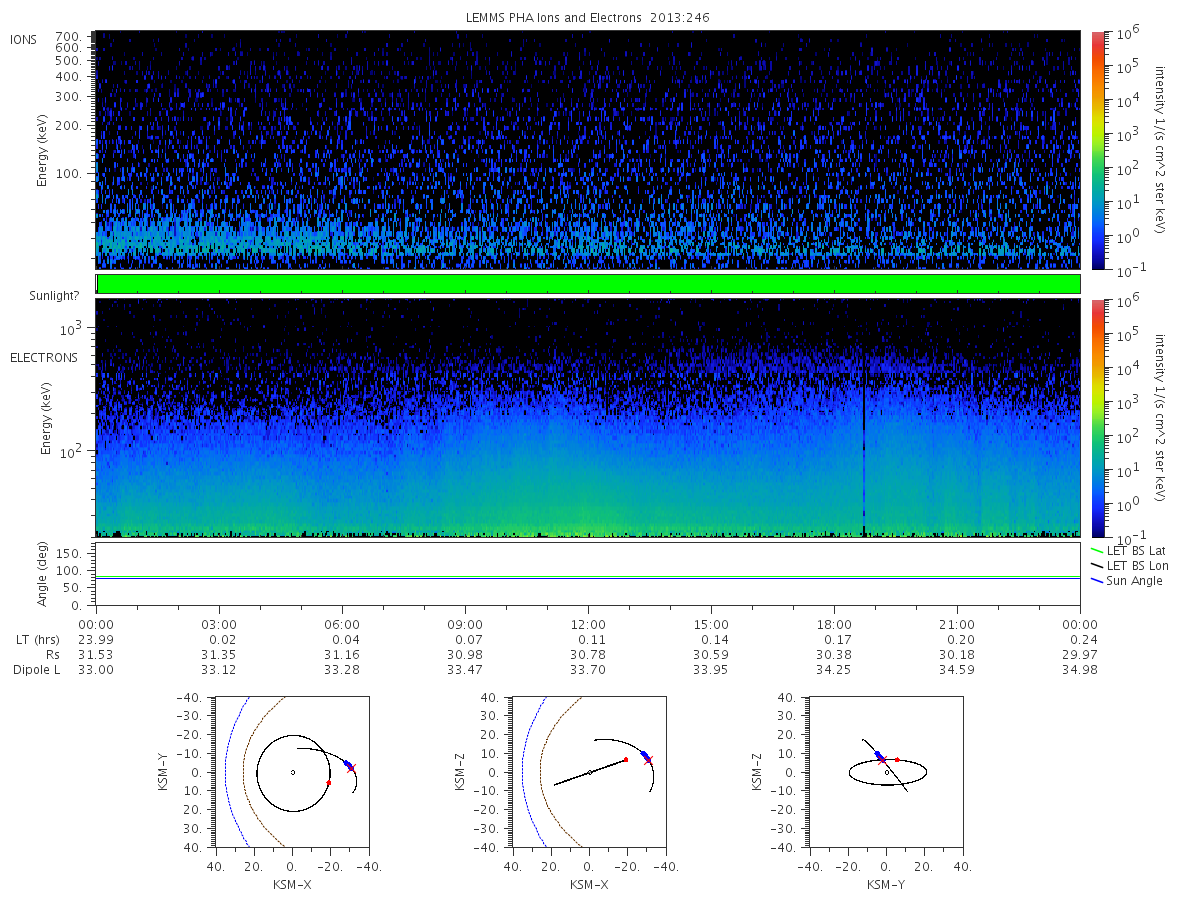Click the KSM-X versus KSM-Z orbit plot
The image size is (1200, 900).
pyautogui.click(x=588, y=771)
